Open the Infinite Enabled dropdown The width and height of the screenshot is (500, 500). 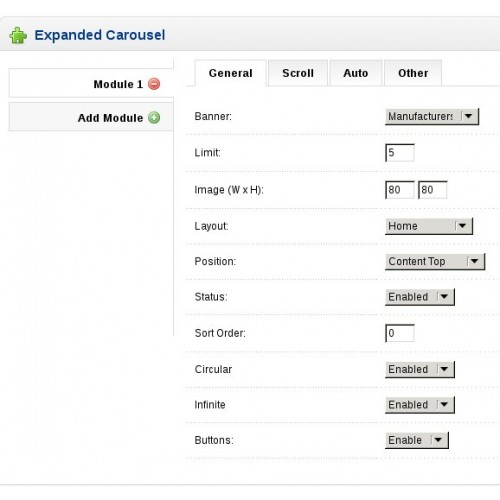pyautogui.click(x=420, y=405)
